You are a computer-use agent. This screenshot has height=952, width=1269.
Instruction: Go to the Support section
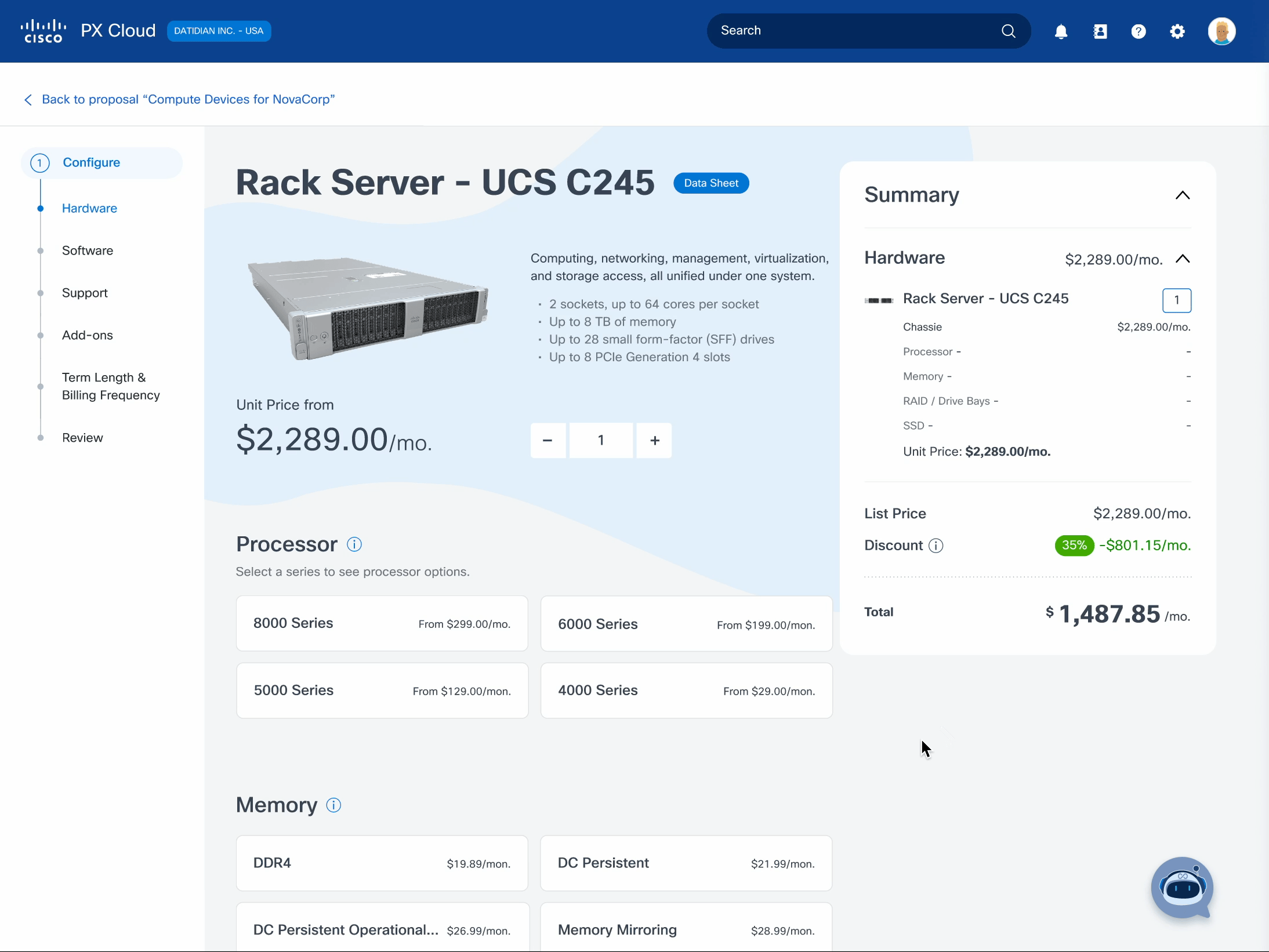[x=85, y=293]
